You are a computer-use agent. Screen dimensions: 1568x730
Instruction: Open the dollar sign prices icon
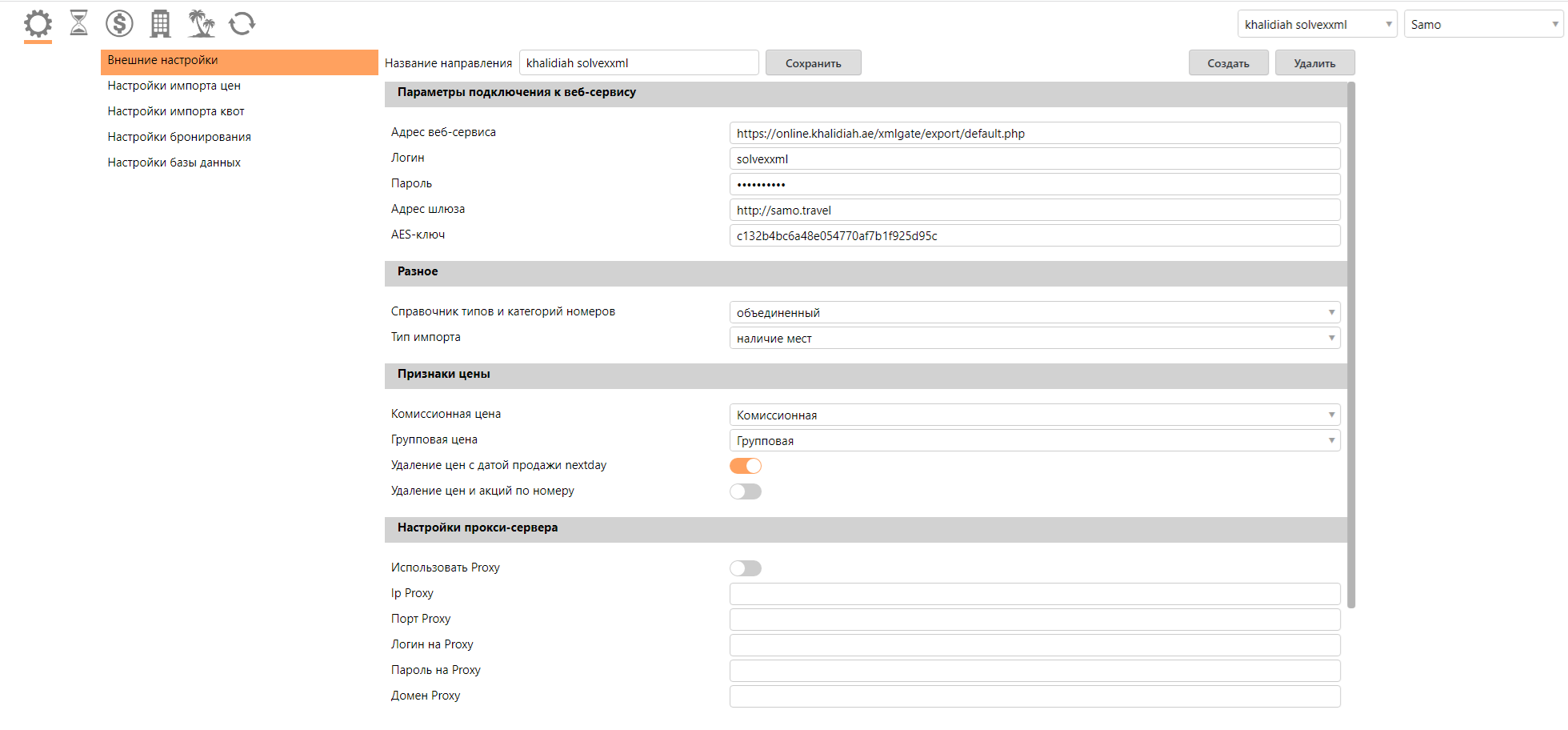click(x=119, y=23)
